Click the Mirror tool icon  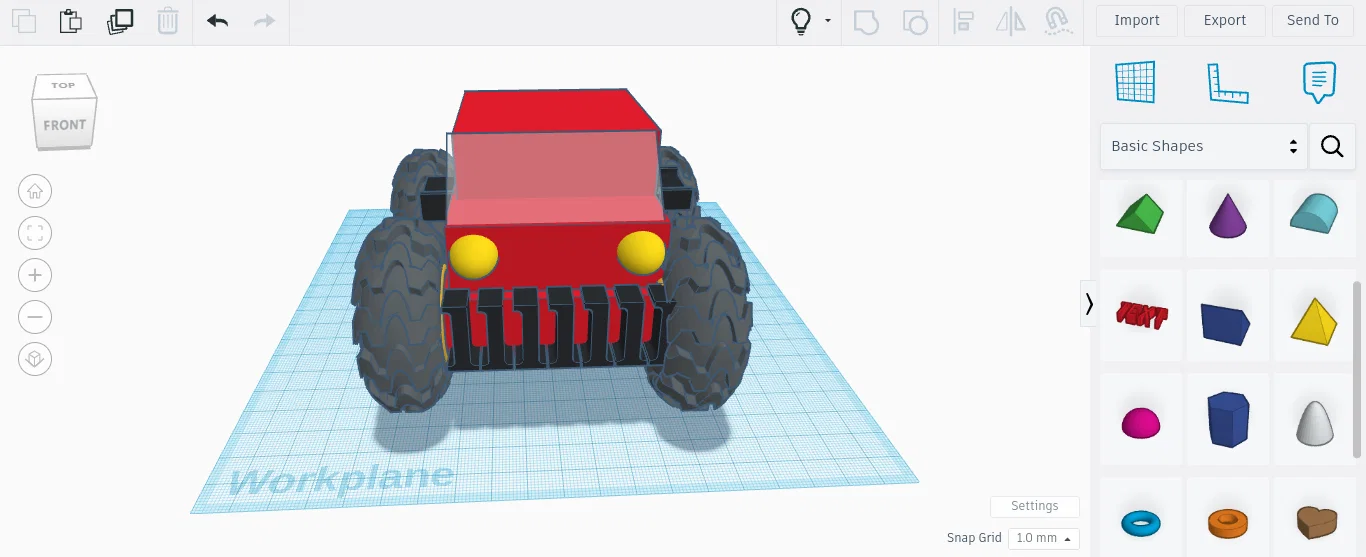(1011, 21)
